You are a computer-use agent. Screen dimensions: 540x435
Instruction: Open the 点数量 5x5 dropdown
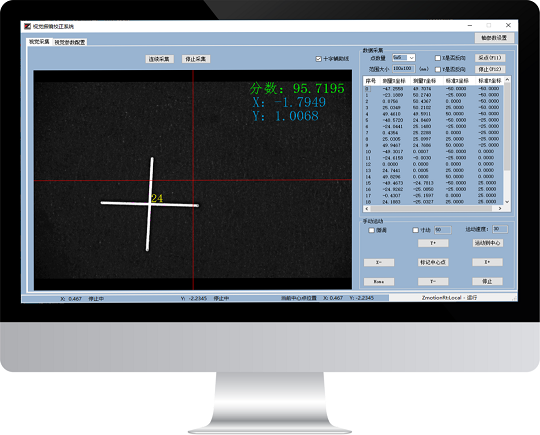pos(404,58)
